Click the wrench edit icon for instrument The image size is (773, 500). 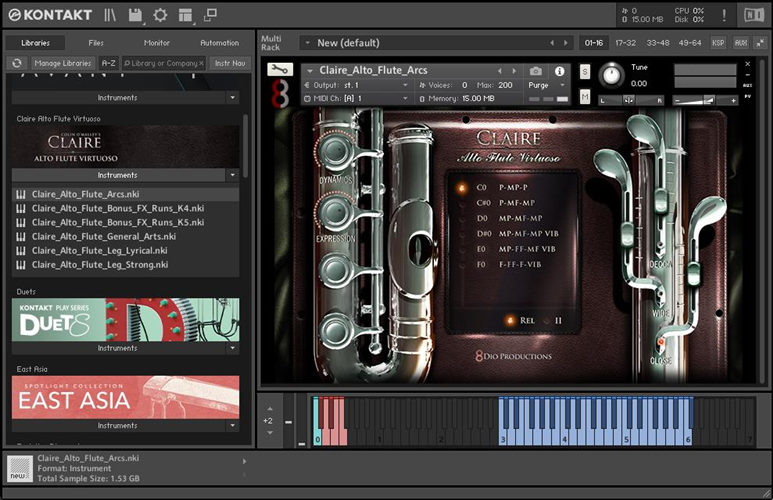coord(281,70)
